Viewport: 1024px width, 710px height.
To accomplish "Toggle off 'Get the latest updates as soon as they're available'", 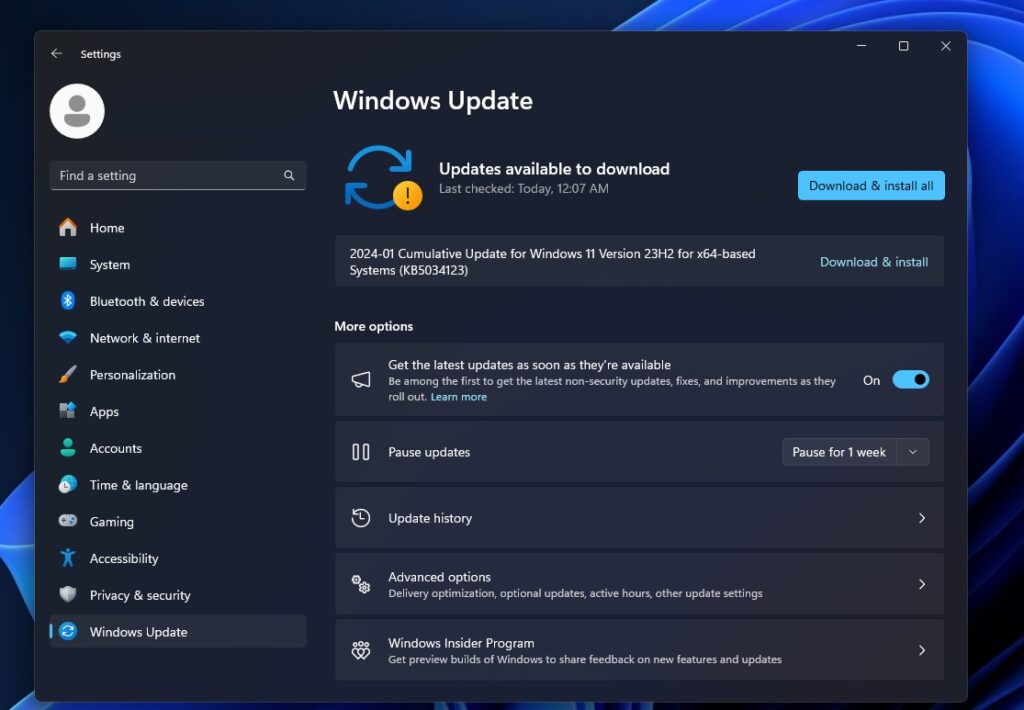I will point(910,379).
